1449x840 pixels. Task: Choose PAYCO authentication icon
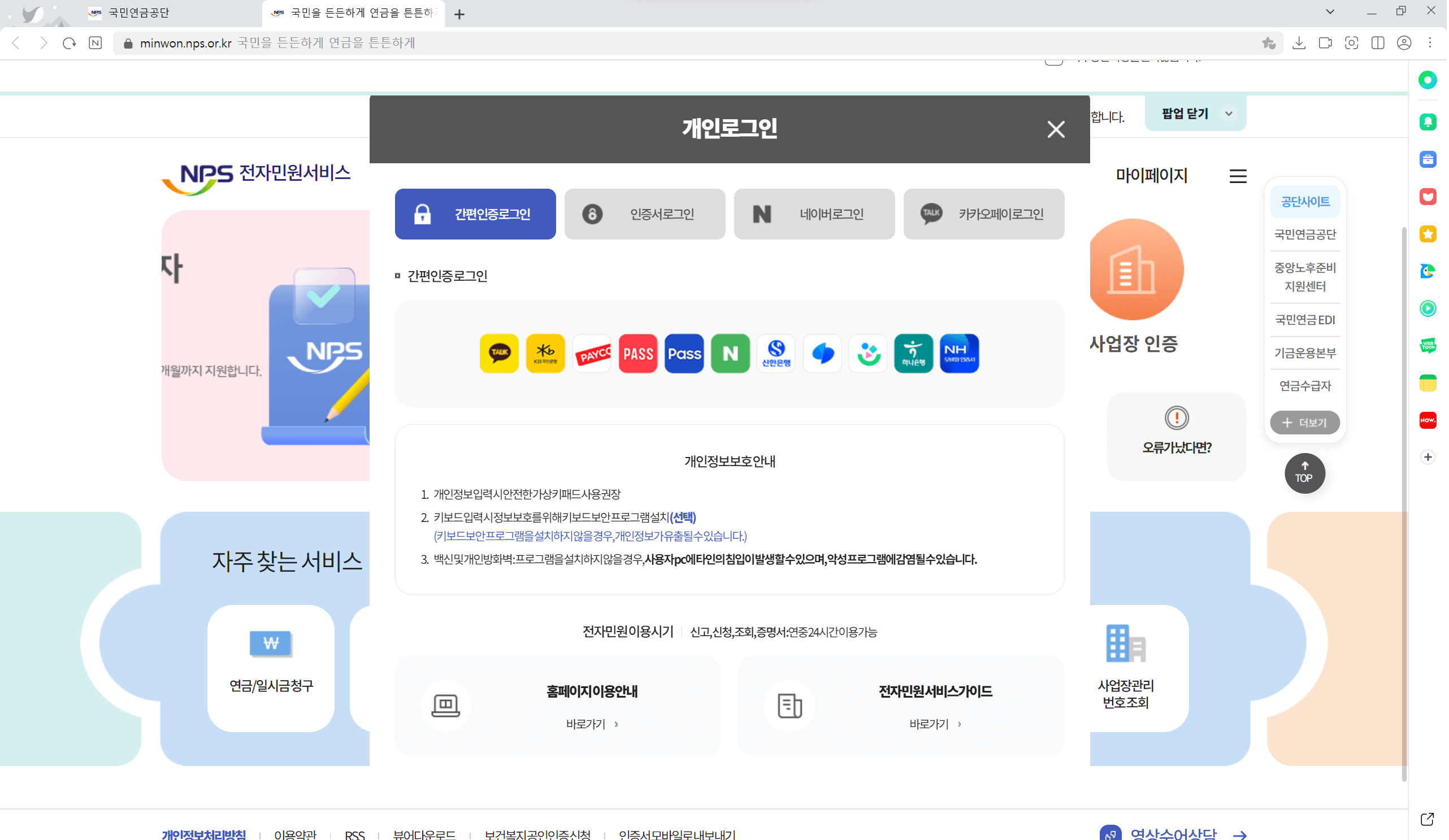(x=592, y=354)
